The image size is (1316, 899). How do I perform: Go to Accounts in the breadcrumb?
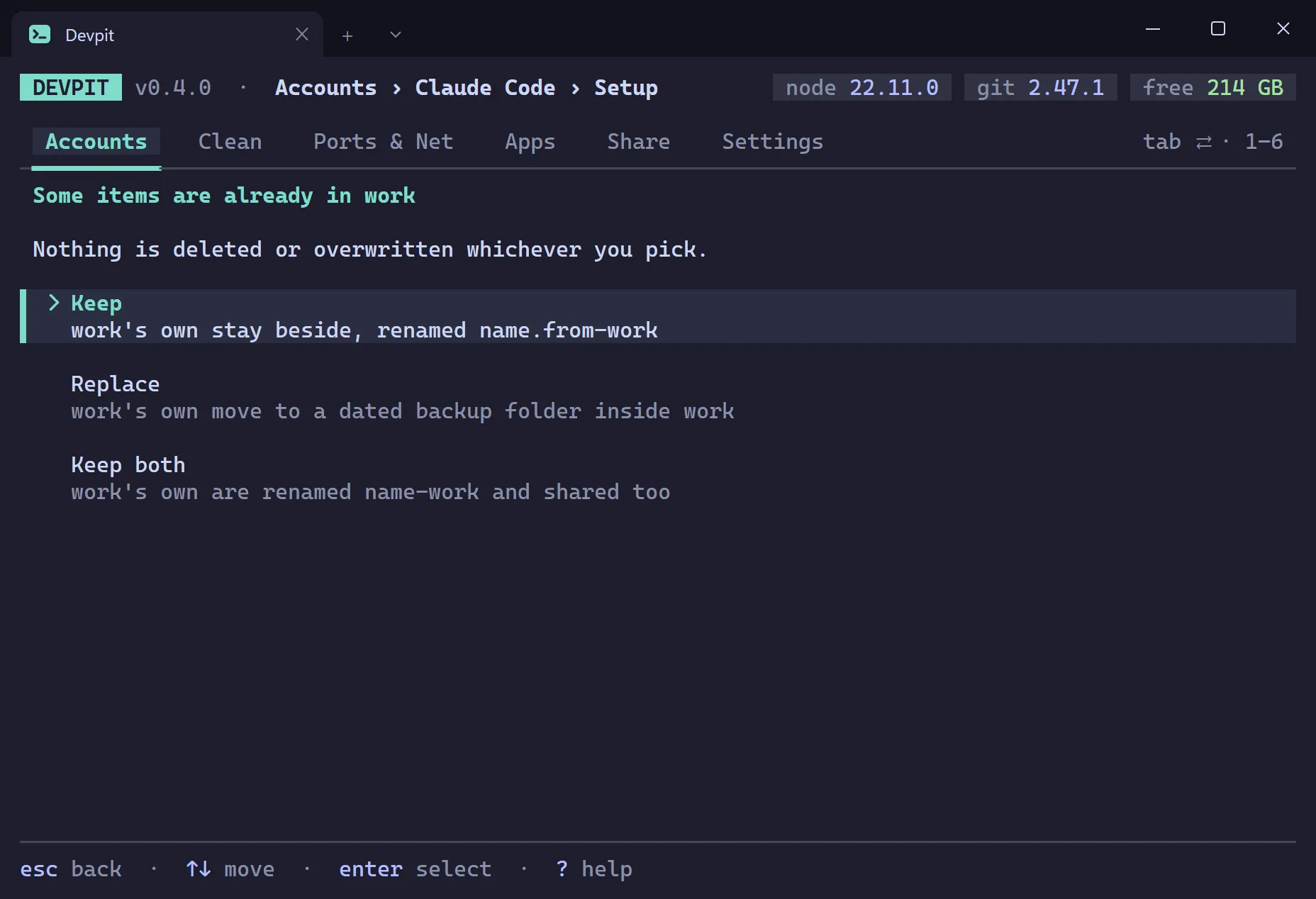point(326,88)
